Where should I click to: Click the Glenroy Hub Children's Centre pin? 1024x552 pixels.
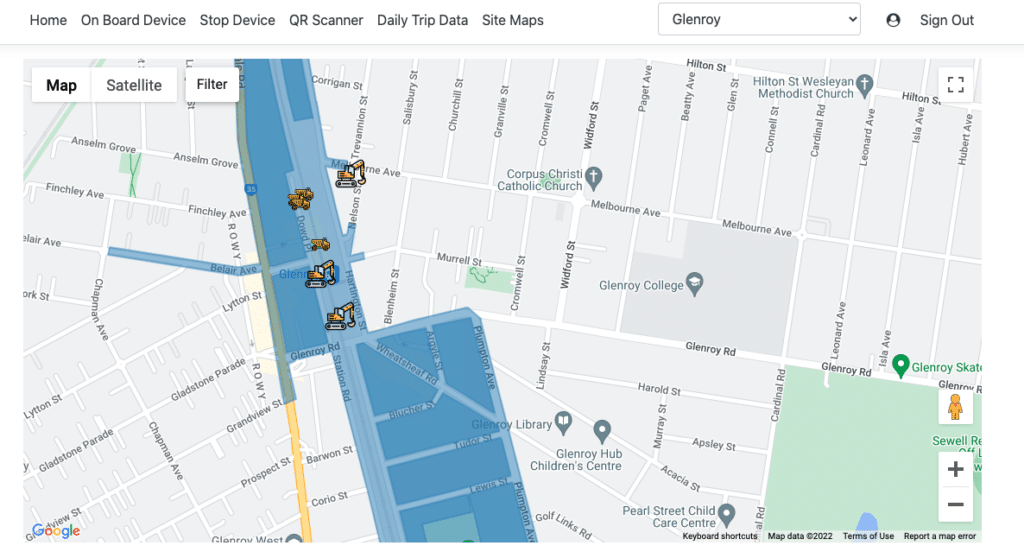[602, 432]
